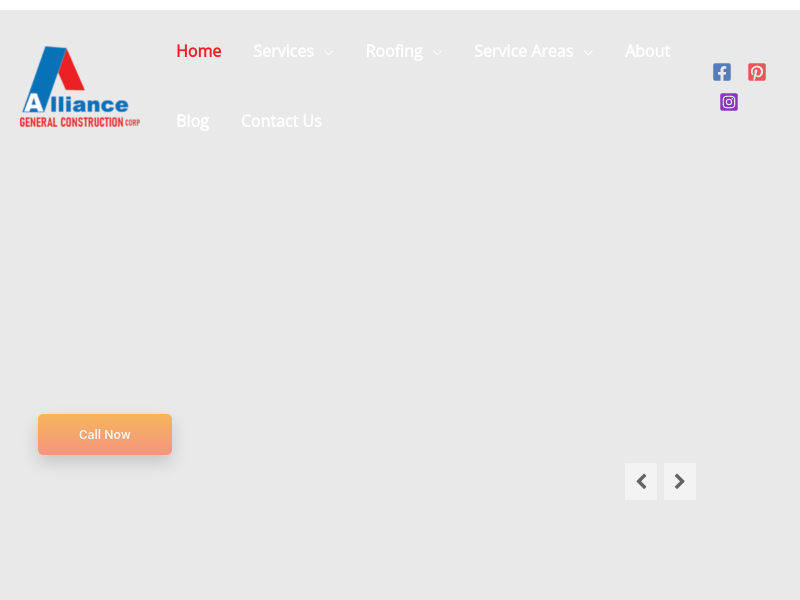The image size is (800, 600).
Task: Open the Services menu label
Action: [x=283, y=51]
